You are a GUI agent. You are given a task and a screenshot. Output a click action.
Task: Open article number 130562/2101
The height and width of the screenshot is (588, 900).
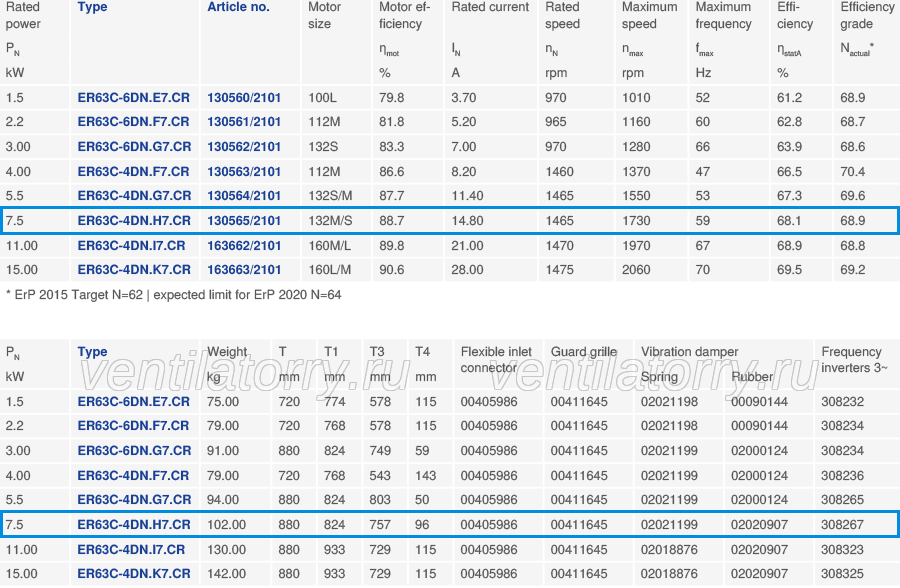(244, 146)
